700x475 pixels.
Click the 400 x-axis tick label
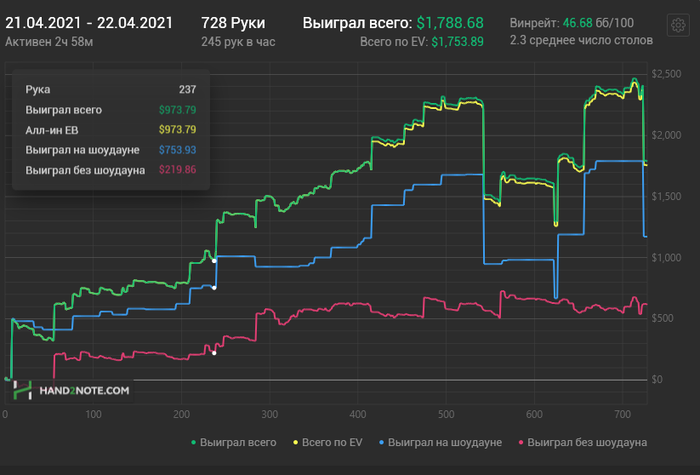(358, 414)
